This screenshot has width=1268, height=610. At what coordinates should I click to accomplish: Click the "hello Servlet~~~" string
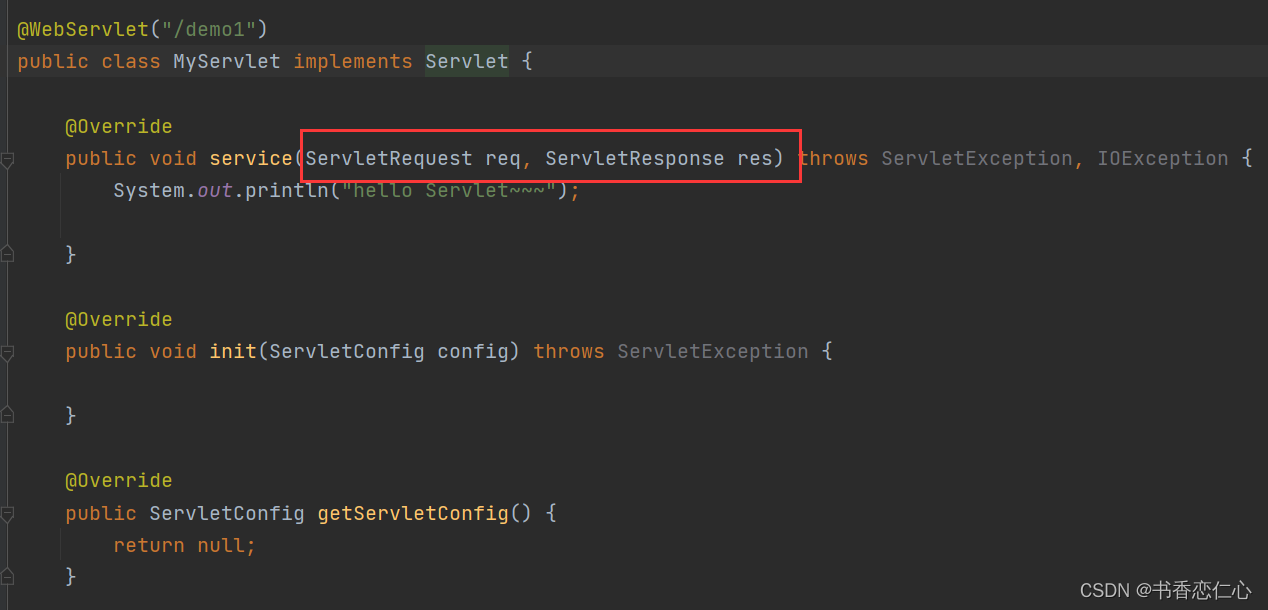(x=448, y=190)
